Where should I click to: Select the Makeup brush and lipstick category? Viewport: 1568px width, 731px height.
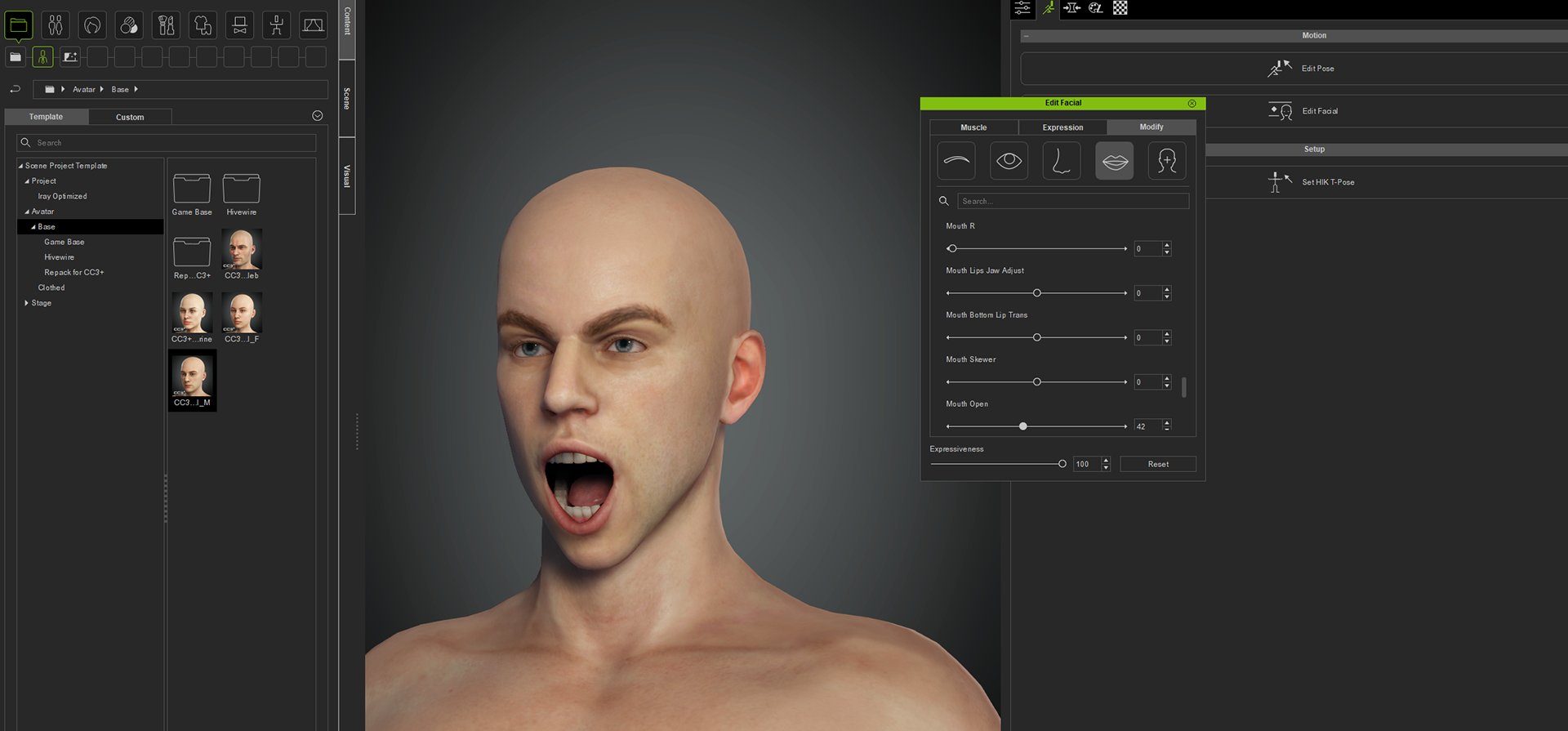167,25
